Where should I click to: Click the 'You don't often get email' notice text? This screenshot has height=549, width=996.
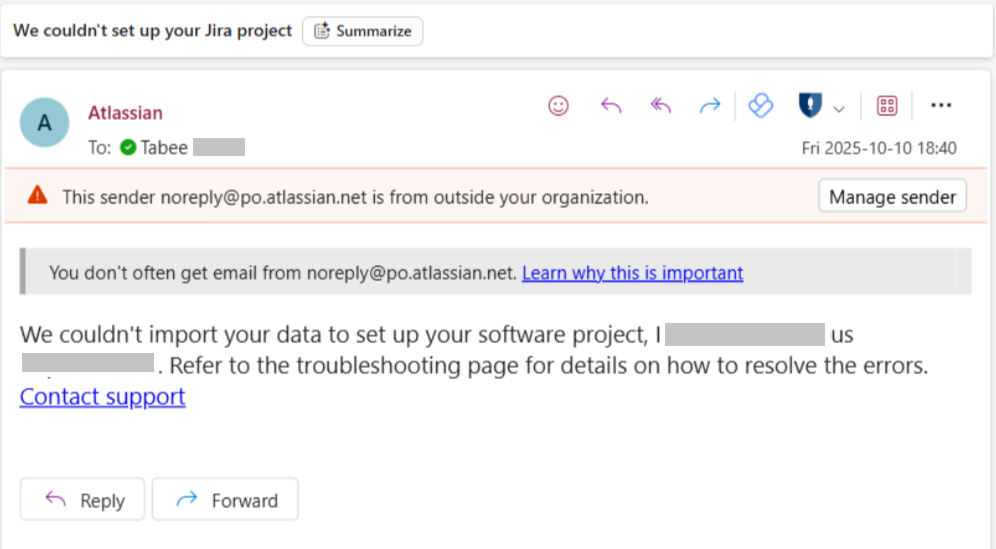point(283,273)
